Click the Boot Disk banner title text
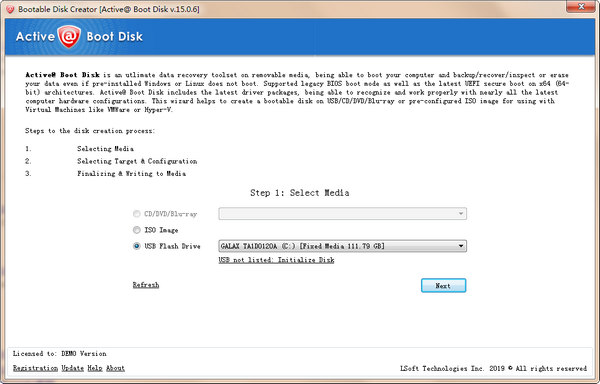600x384 pixels. 115,37
